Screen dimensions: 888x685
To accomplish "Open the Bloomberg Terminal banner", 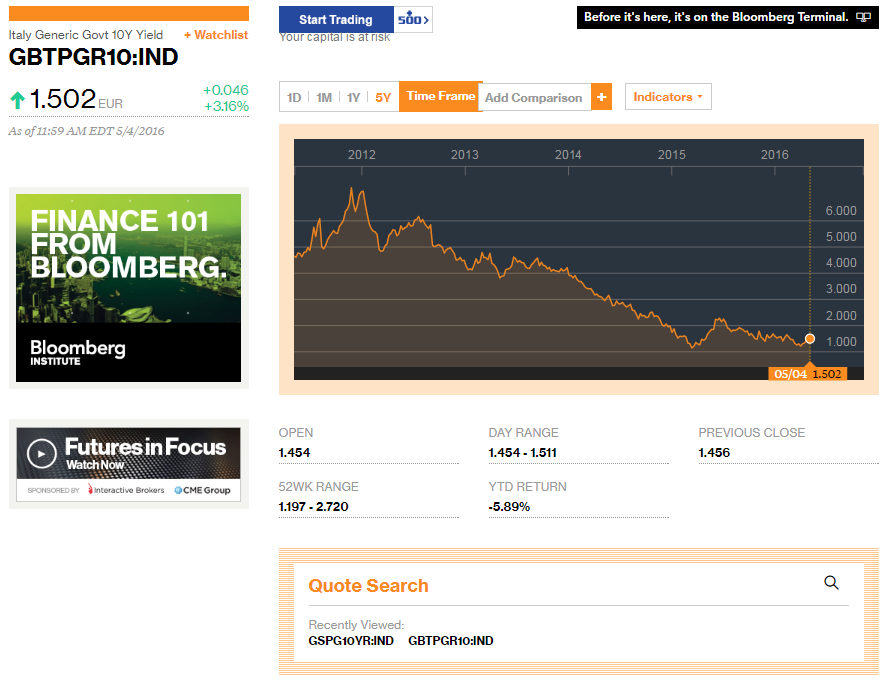I will point(727,17).
